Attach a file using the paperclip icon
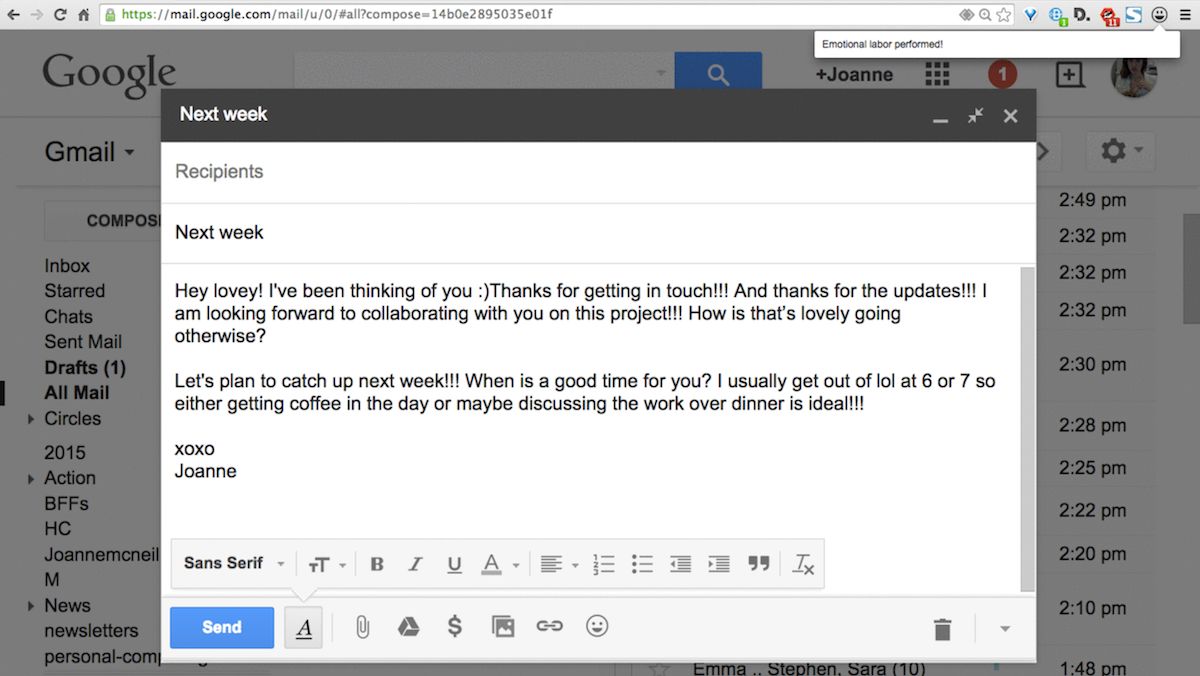 coord(363,627)
